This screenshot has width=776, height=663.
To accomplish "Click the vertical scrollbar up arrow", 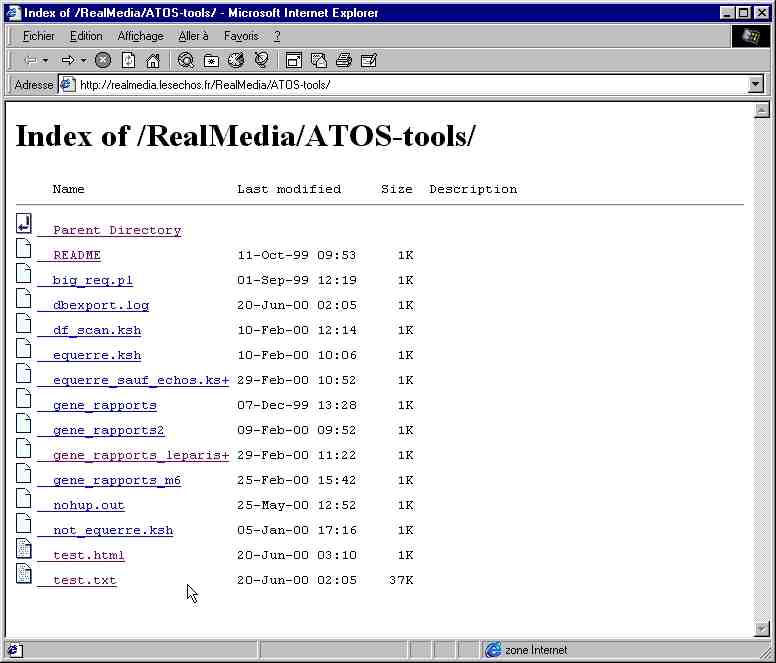I will (x=762, y=109).
